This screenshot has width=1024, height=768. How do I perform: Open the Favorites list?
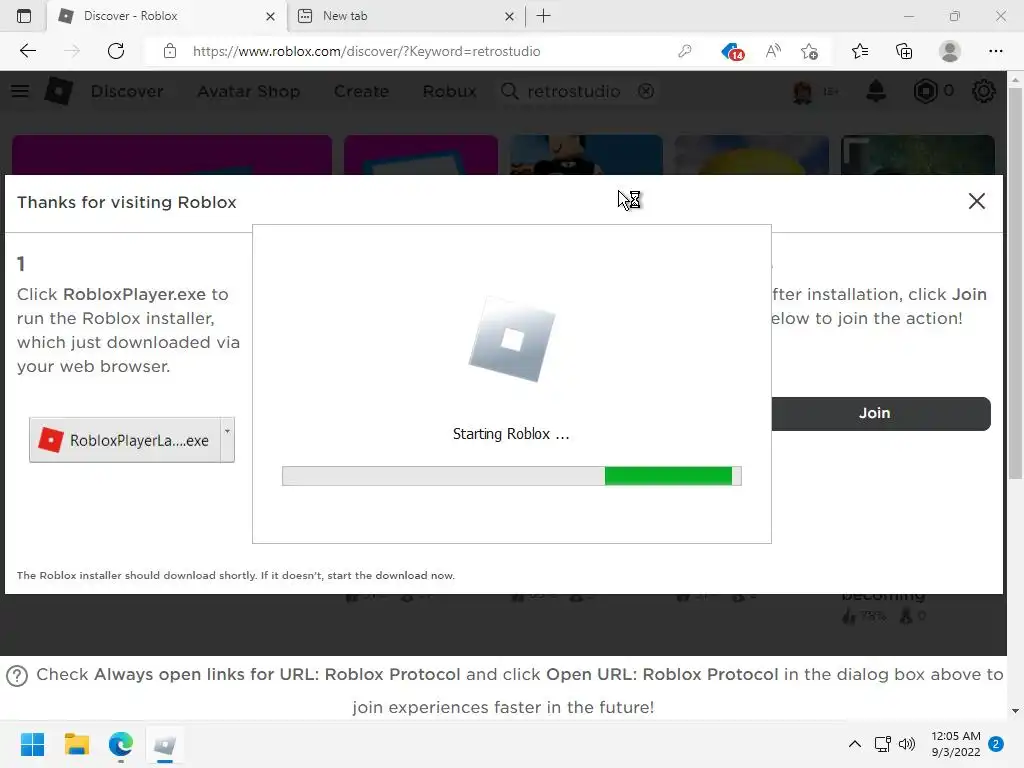(860, 51)
